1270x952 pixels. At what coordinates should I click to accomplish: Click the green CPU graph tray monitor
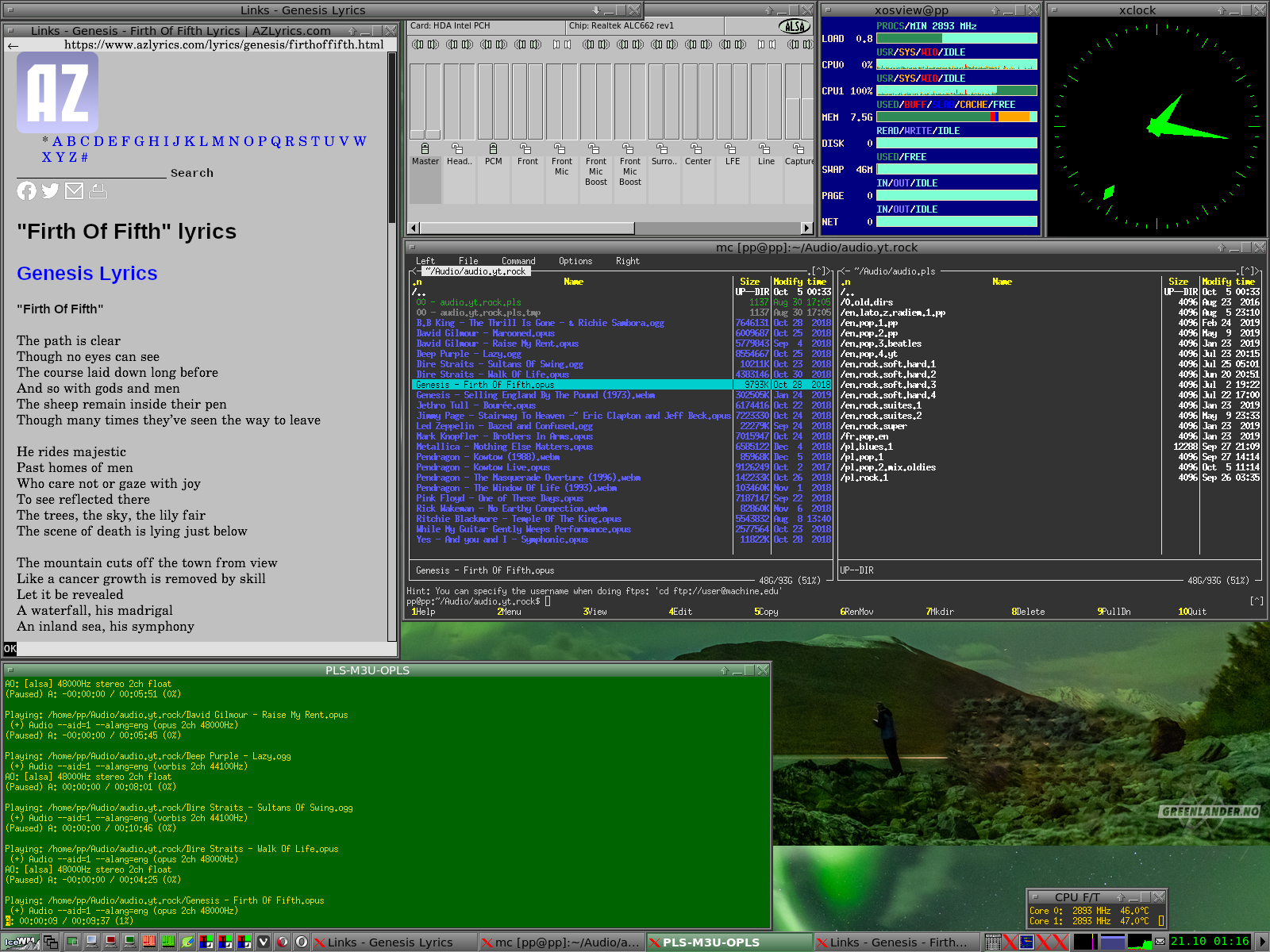1140,942
